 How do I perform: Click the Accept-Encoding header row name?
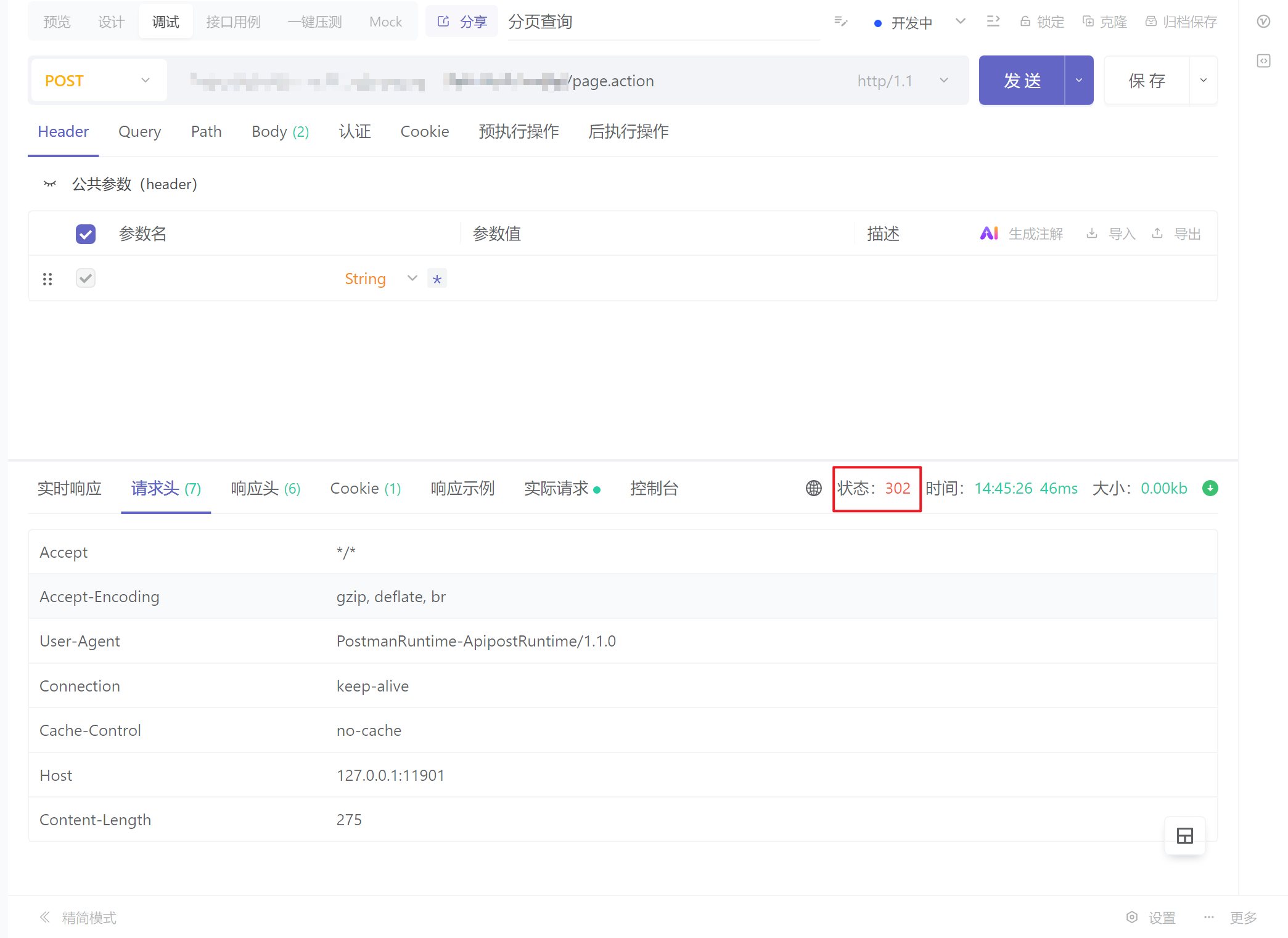(x=99, y=597)
